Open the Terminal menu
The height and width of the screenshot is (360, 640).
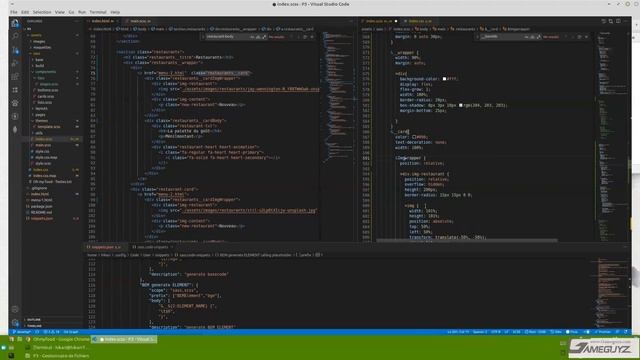98,12
